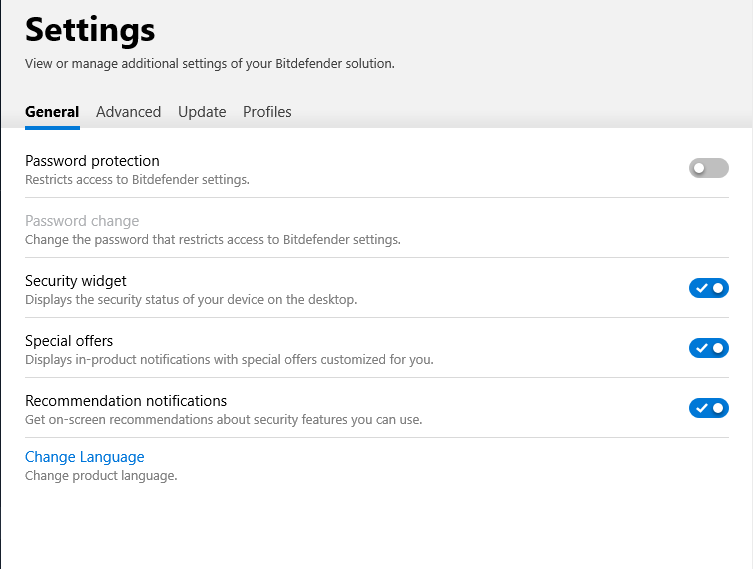Click the 'Displays in-product notifications' description
Viewport: 753px width, 569px height.
(x=229, y=360)
